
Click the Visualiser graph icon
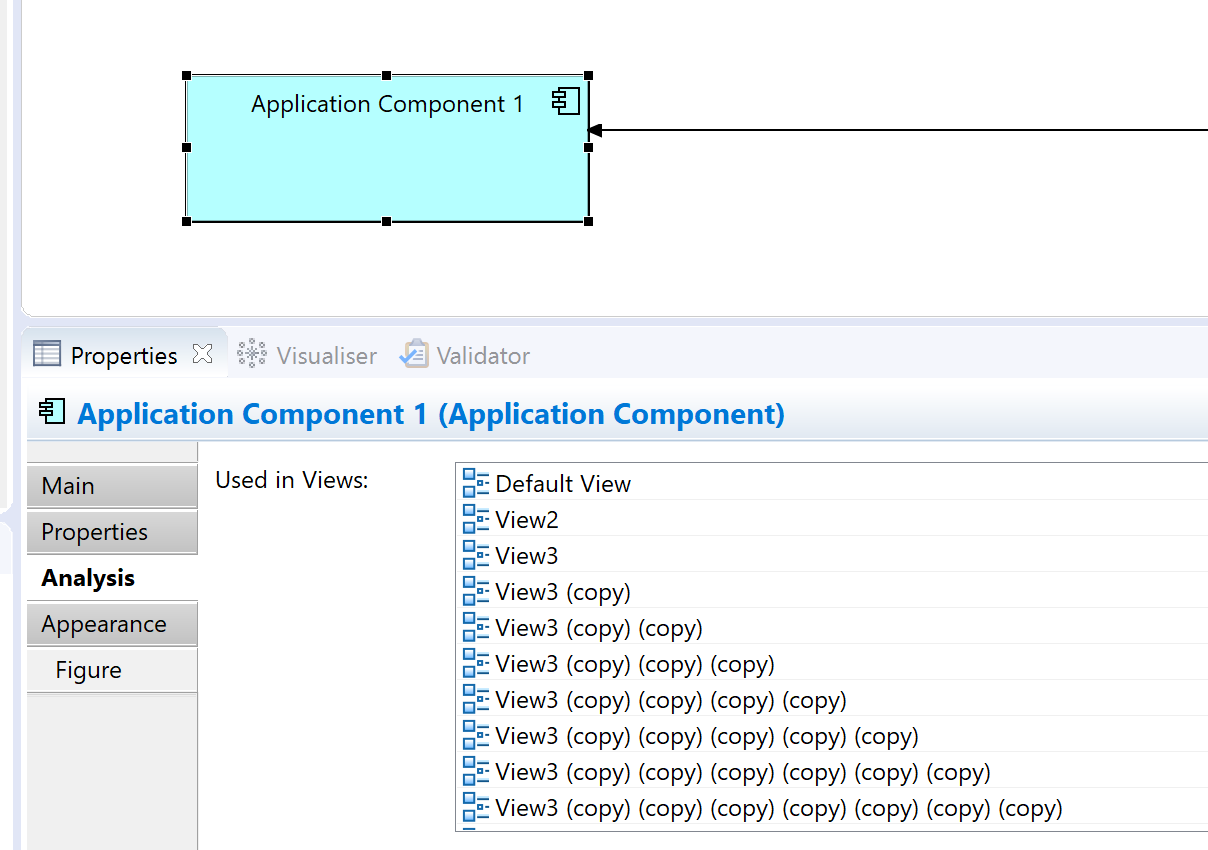tap(251, 354)
